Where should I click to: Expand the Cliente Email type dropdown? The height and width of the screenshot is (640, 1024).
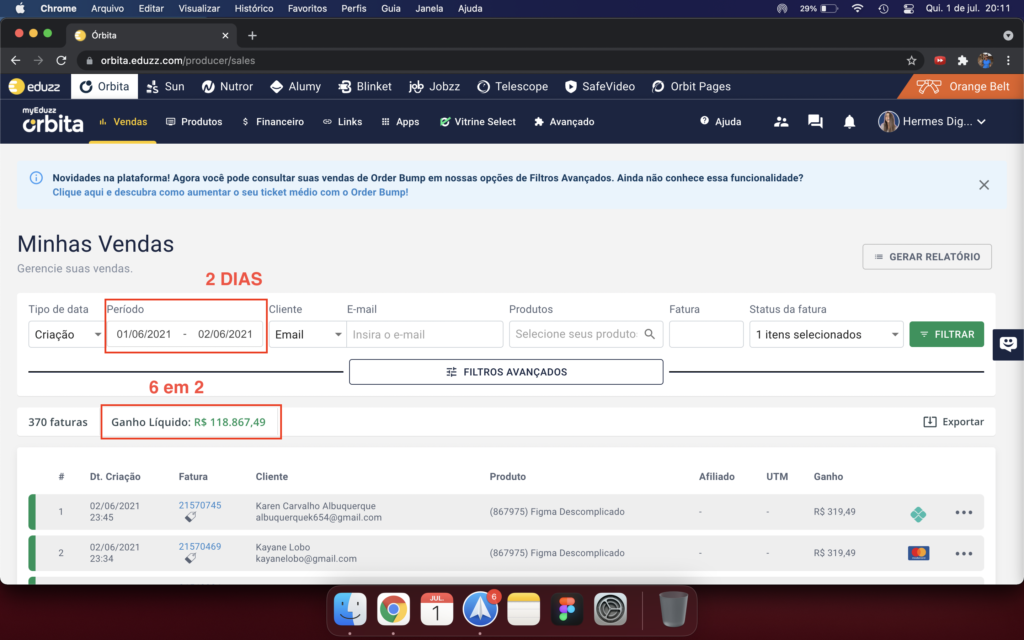tap(308, 334)
